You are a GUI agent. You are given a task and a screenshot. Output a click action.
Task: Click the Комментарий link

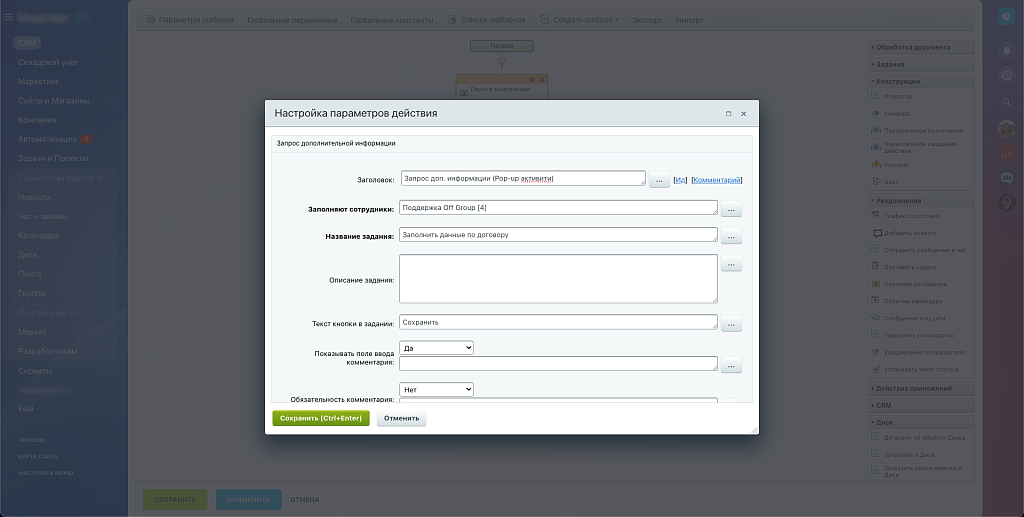(716, 180)
